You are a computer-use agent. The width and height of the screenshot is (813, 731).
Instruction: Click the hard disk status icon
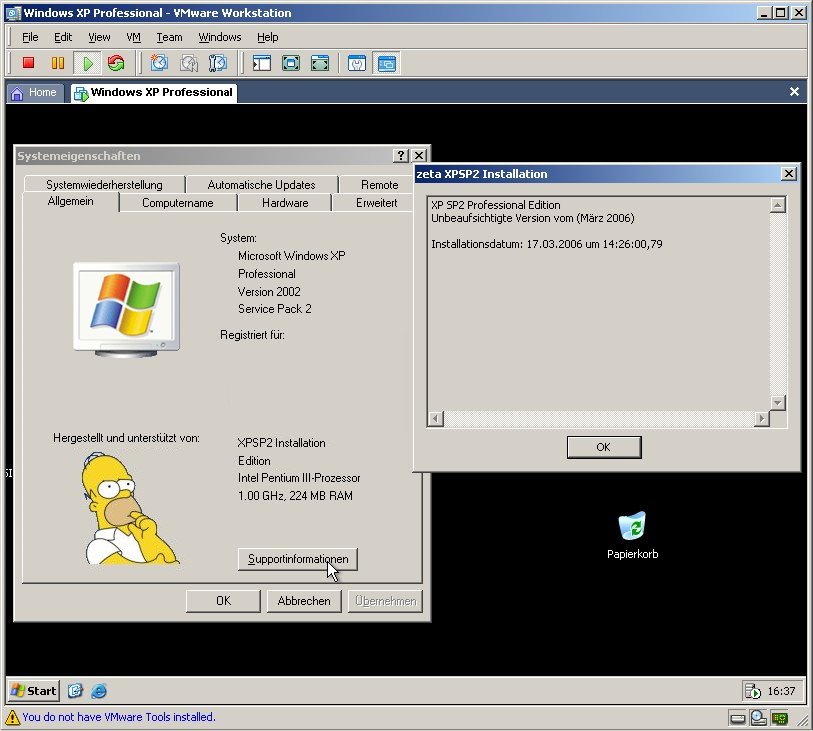click(737, 719)
